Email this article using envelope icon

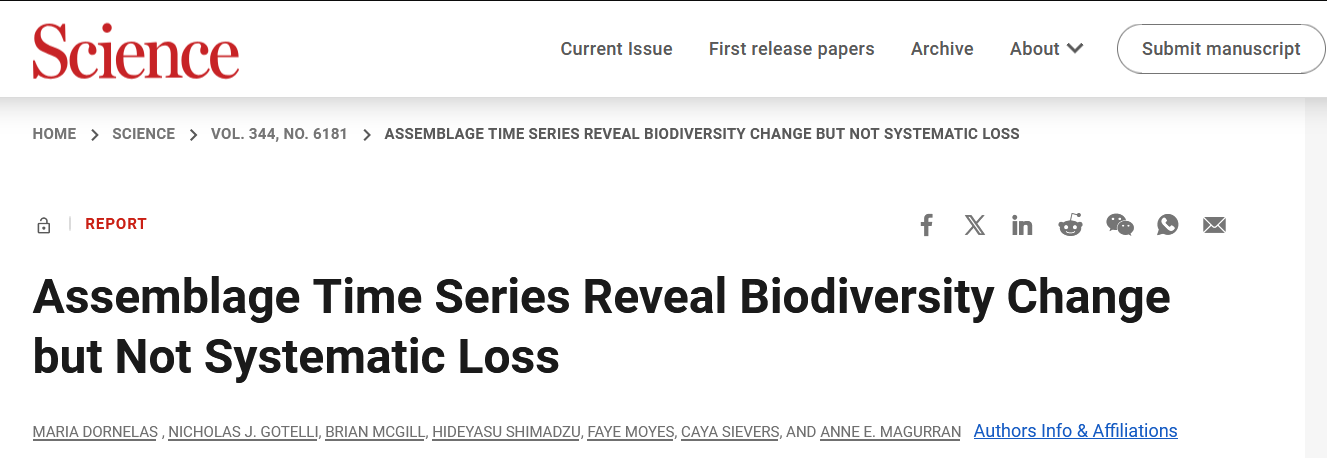[x=1214, y=225]
